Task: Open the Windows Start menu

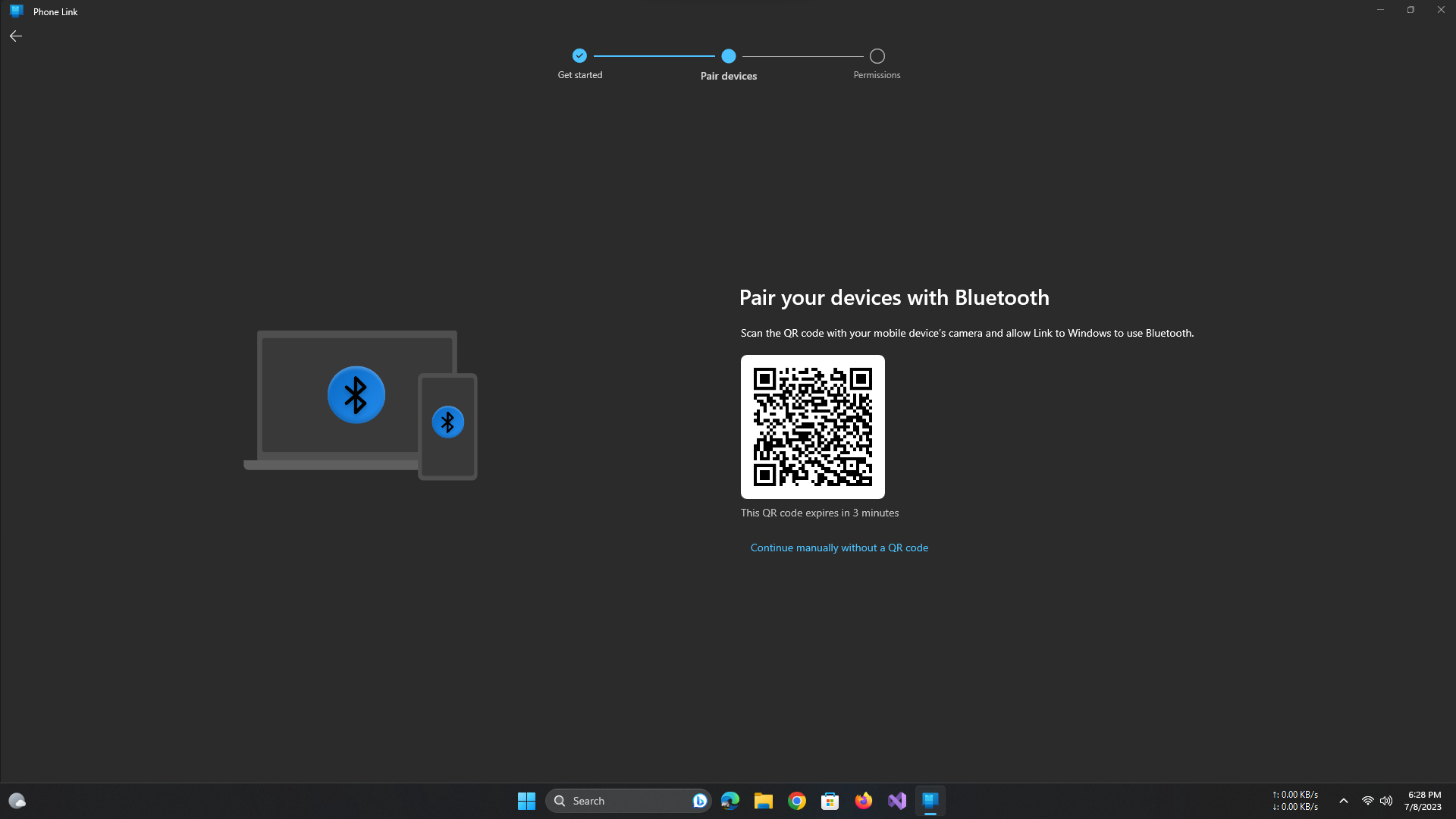Action: (526, 801)
